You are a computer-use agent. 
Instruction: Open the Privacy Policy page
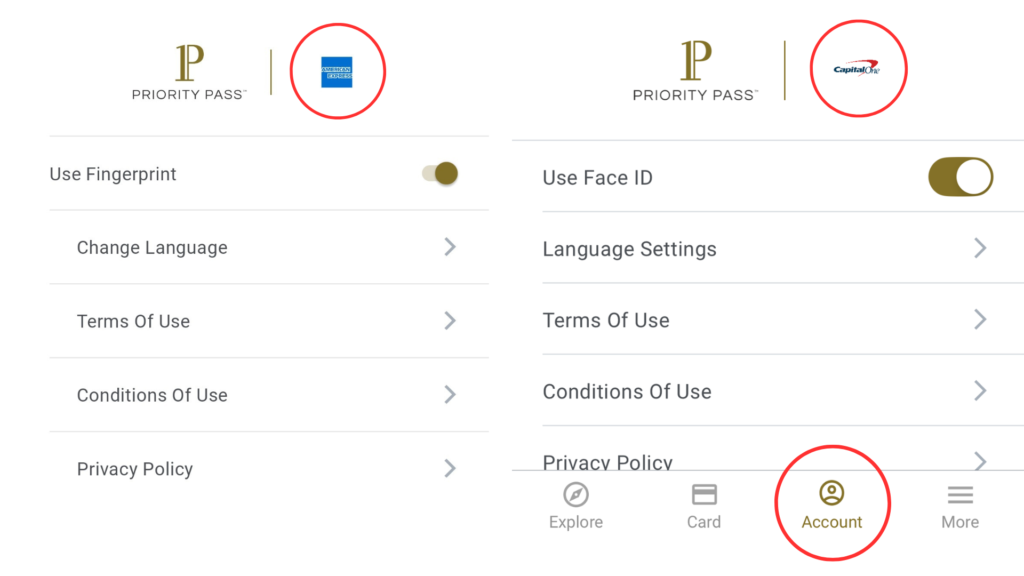[135, 468]
